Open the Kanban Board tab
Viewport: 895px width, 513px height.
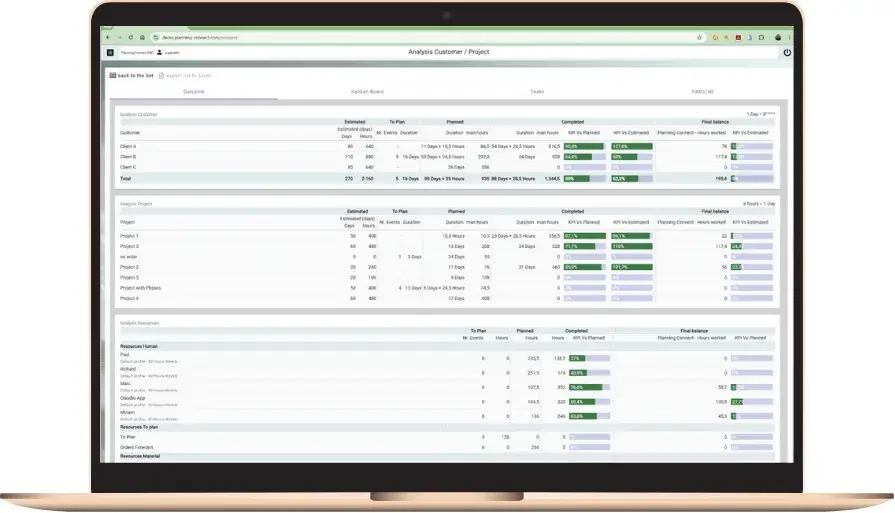point(367,92)
